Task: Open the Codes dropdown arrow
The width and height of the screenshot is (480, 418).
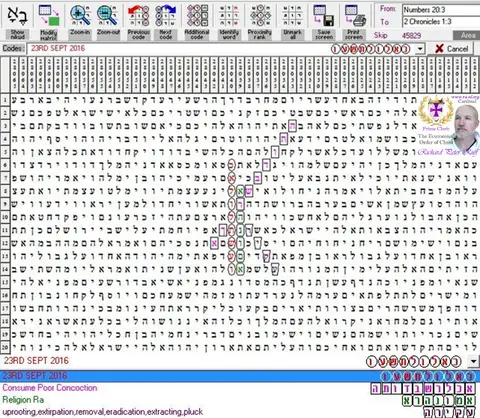Action: (x=420, y=49)
